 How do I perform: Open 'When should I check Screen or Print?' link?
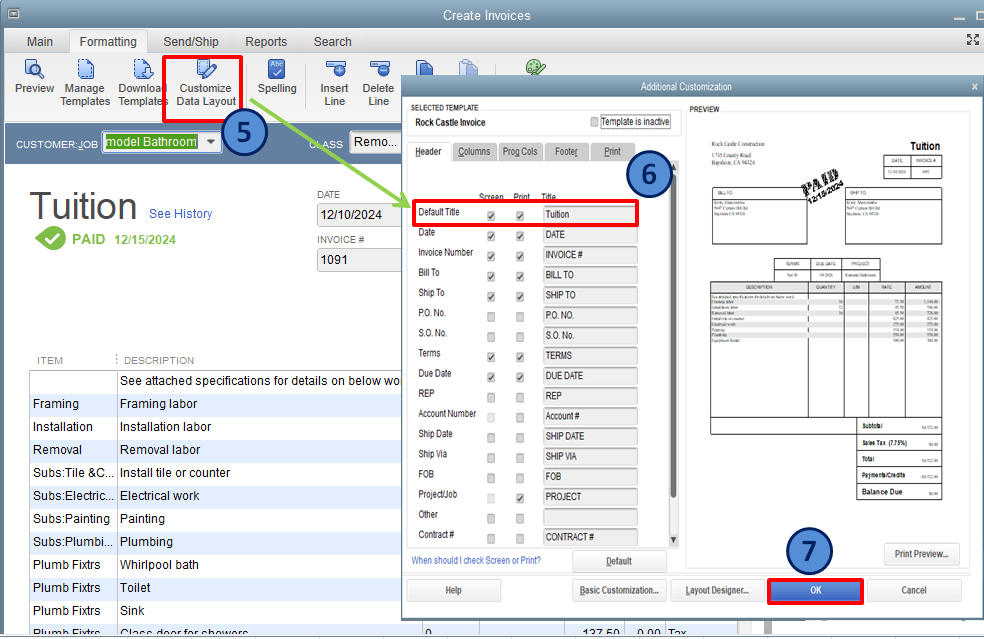[x=476, y=561]
